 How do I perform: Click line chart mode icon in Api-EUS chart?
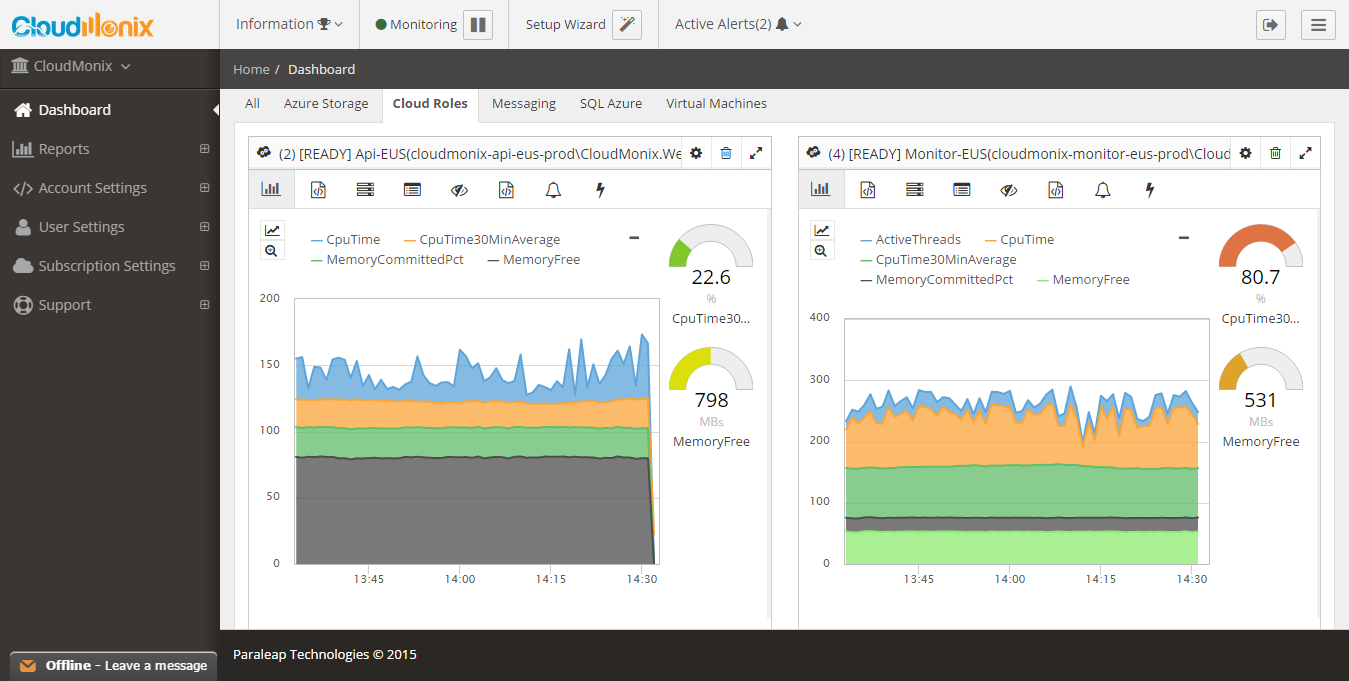271,230
